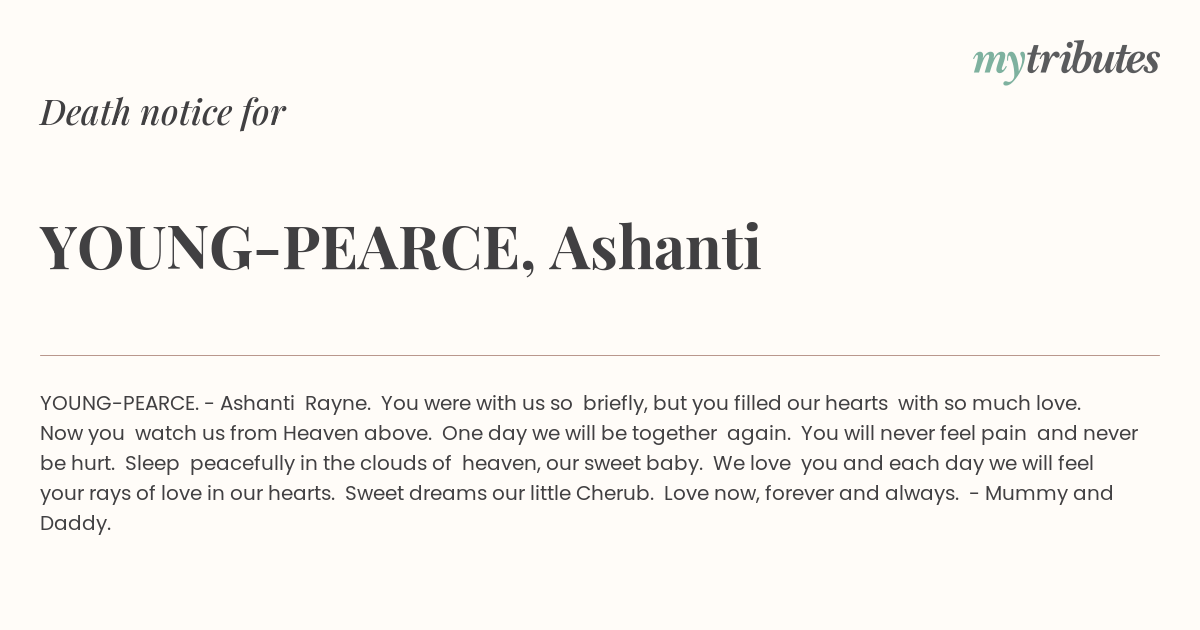Click the word "Daddy." on the last line

(75, 523)
